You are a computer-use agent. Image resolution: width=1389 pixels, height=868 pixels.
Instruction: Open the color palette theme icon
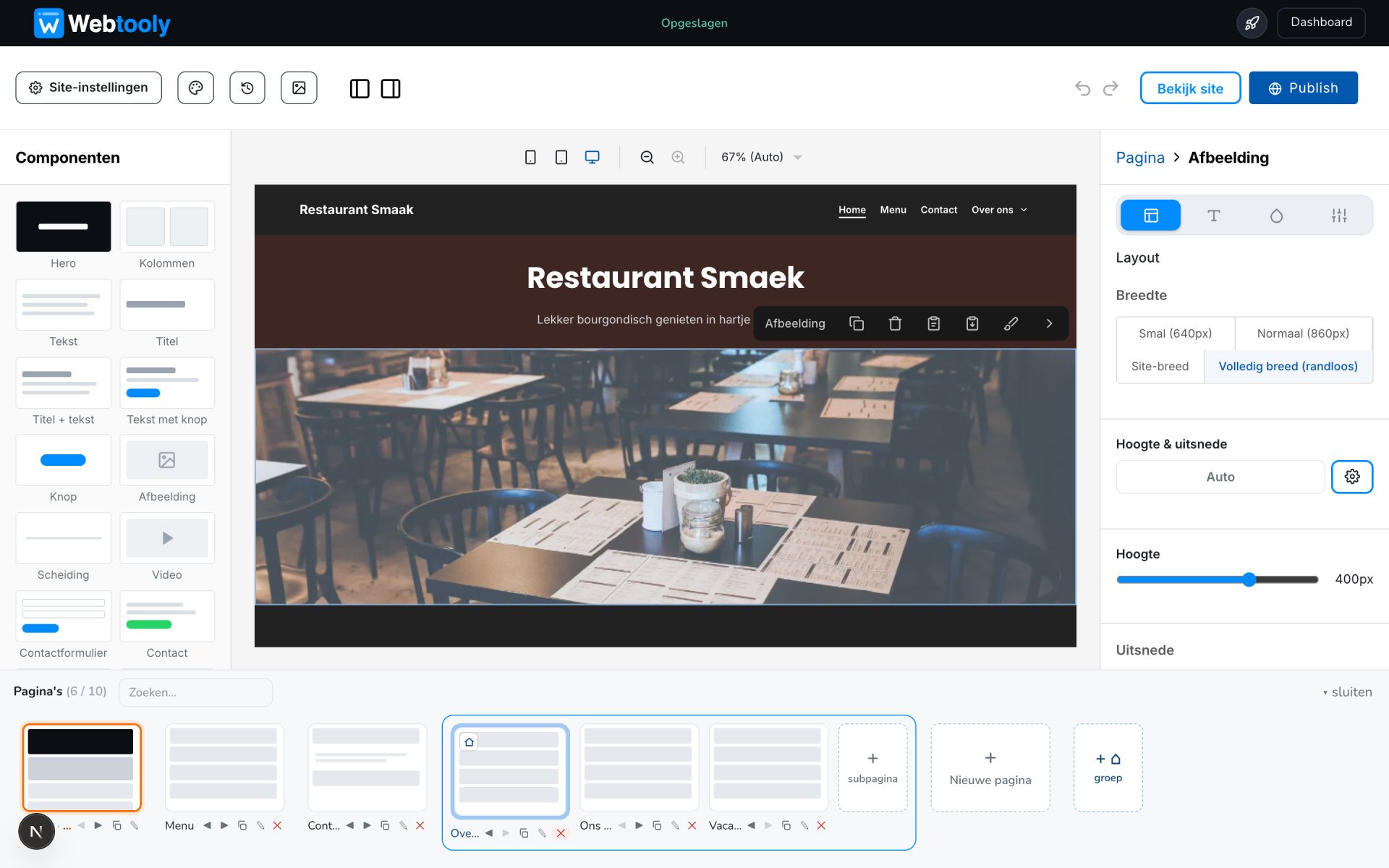tap(195, 88)
